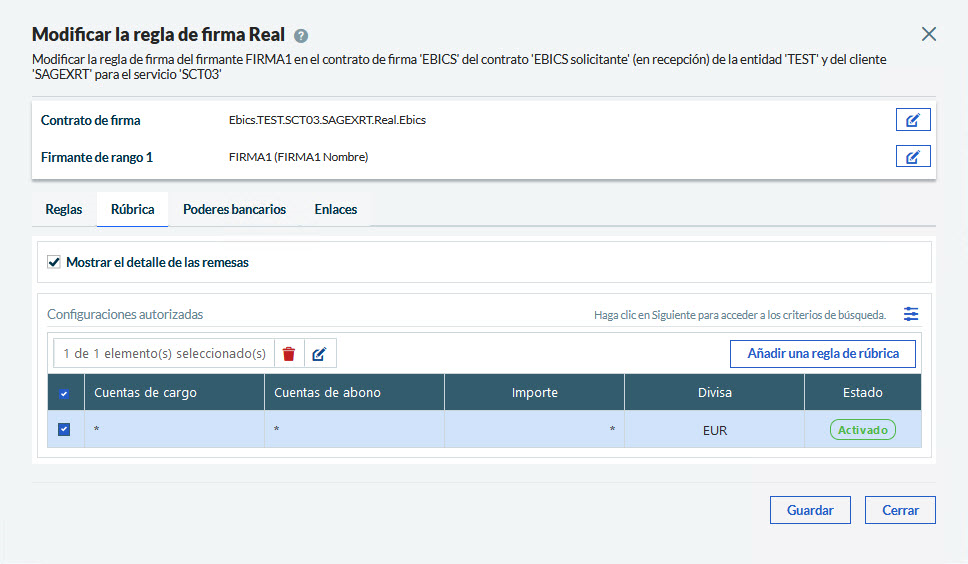Open search criteria filter sliders icon
Screen dimensions: 968x564
coord(911,314)
